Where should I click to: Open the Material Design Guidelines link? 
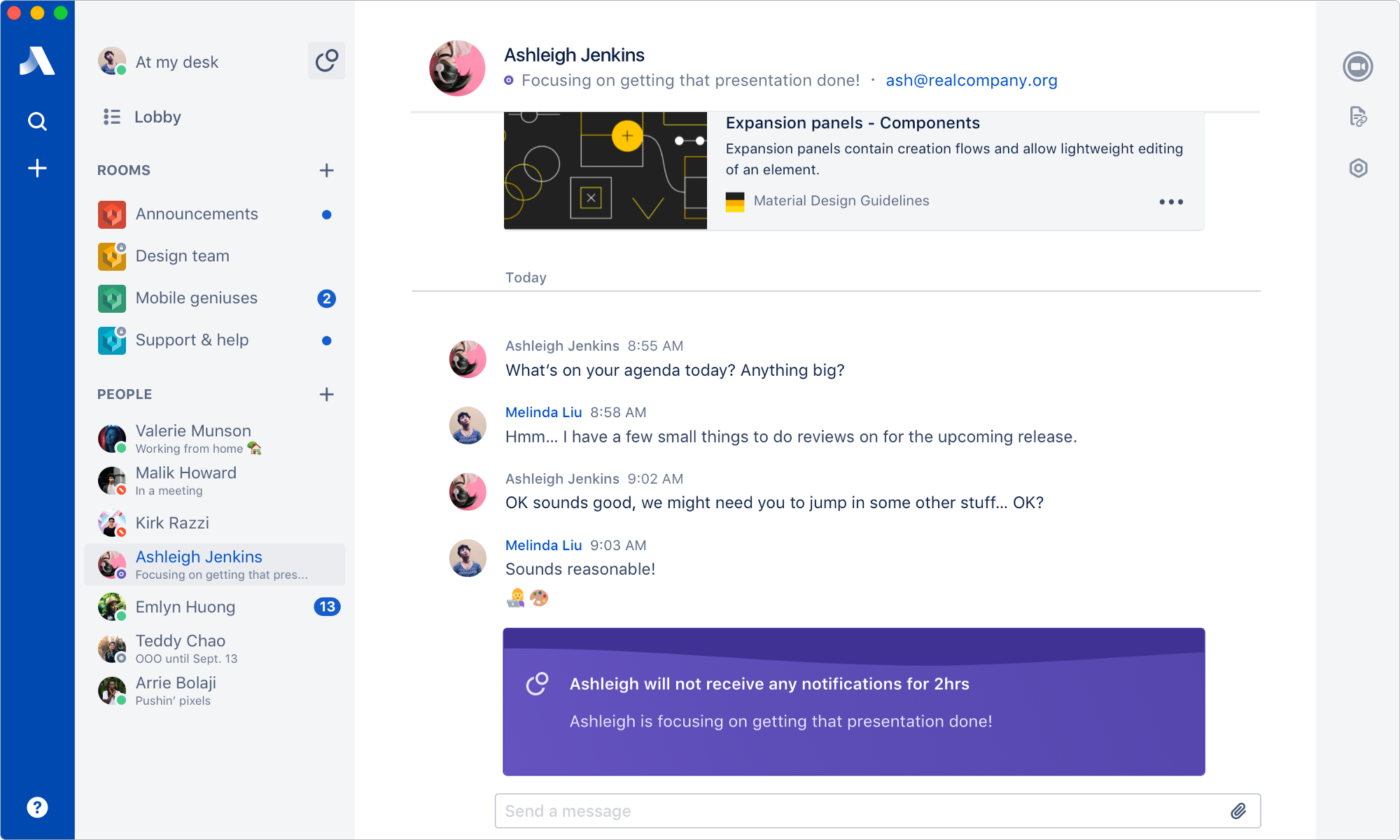(841, 200)
